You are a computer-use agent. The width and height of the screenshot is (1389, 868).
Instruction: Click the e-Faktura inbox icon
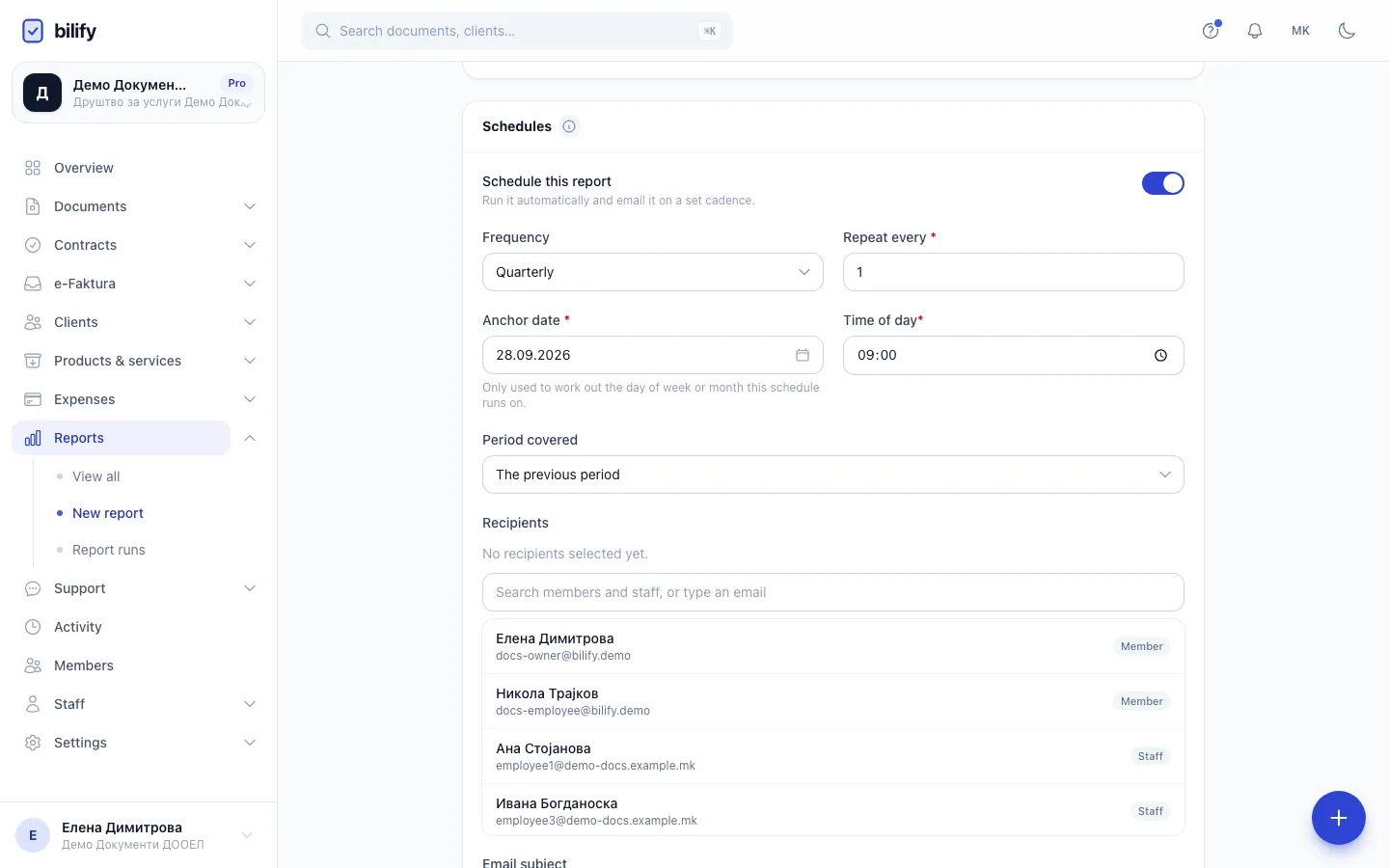(33, 284)
